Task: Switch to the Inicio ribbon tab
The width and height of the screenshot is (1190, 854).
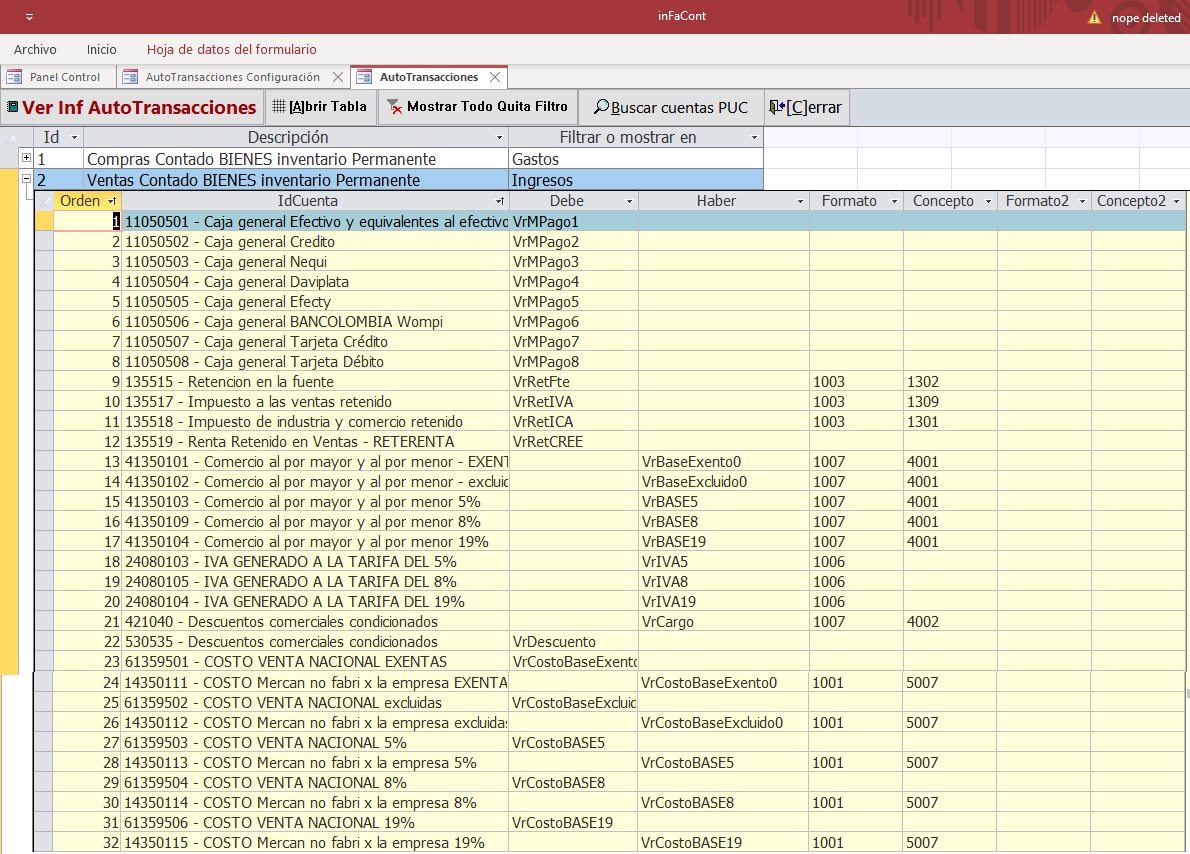Action: coord(101,49)
